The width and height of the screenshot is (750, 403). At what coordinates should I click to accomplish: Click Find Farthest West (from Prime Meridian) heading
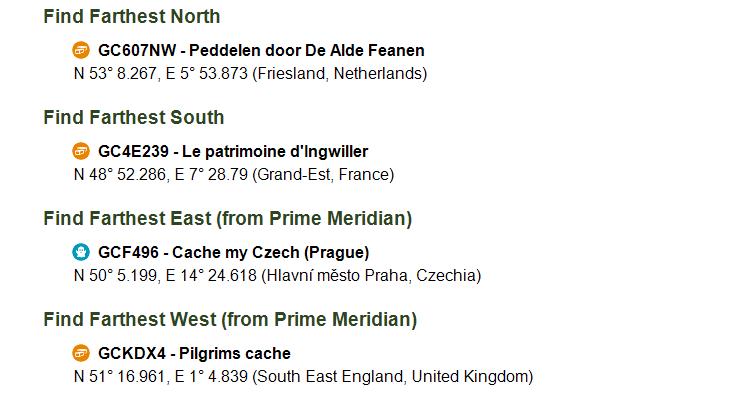click(230, 319)
